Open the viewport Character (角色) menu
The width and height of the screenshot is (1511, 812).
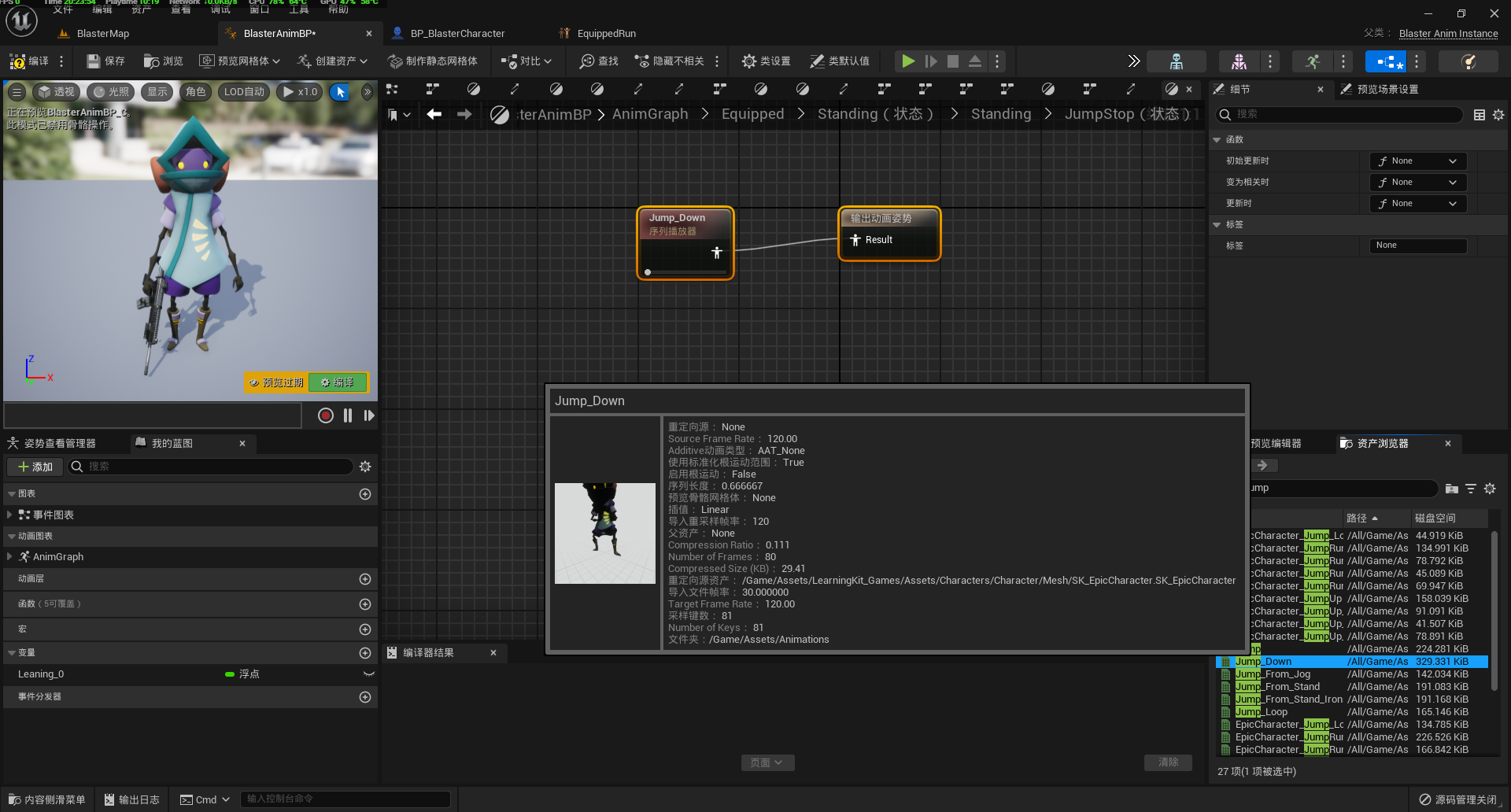pos(195,92)
